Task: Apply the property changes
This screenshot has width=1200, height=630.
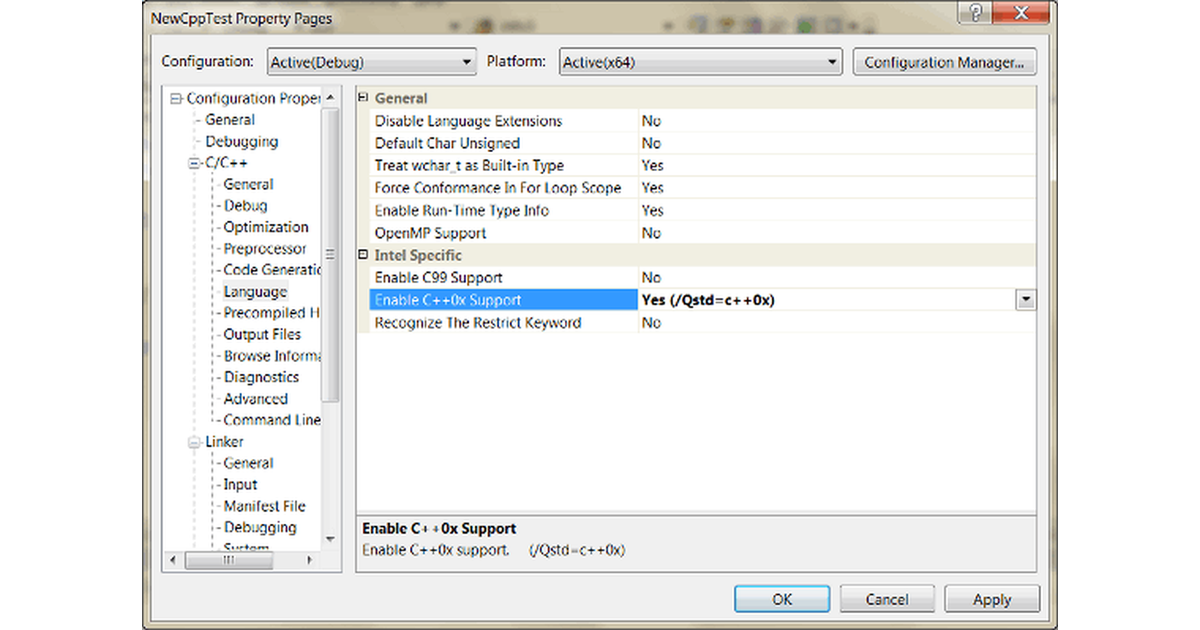Action: pyautogui.click(x=991, y=599)
